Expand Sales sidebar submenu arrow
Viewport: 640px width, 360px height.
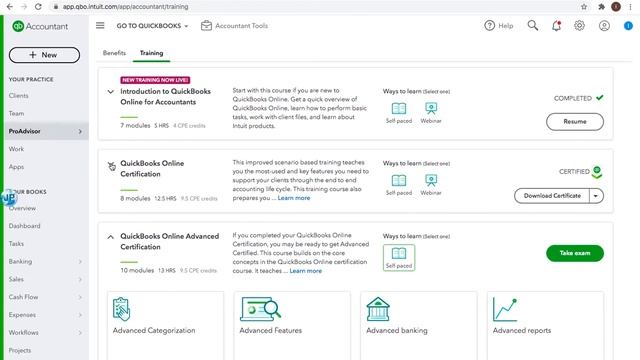coord(80,280)
